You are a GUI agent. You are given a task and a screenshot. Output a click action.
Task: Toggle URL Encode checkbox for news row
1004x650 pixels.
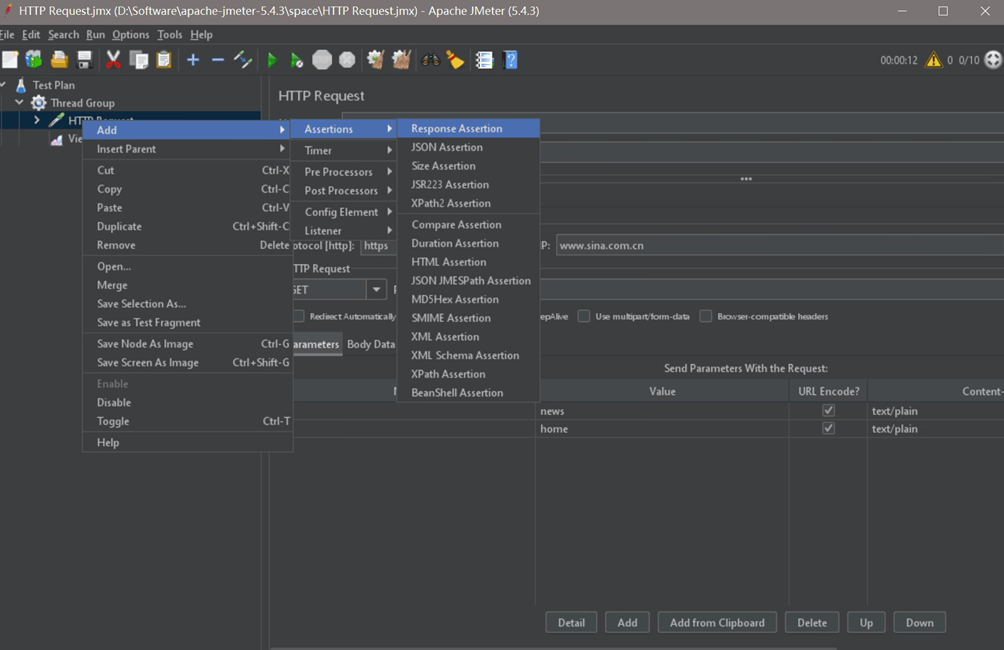click(828, 411)
